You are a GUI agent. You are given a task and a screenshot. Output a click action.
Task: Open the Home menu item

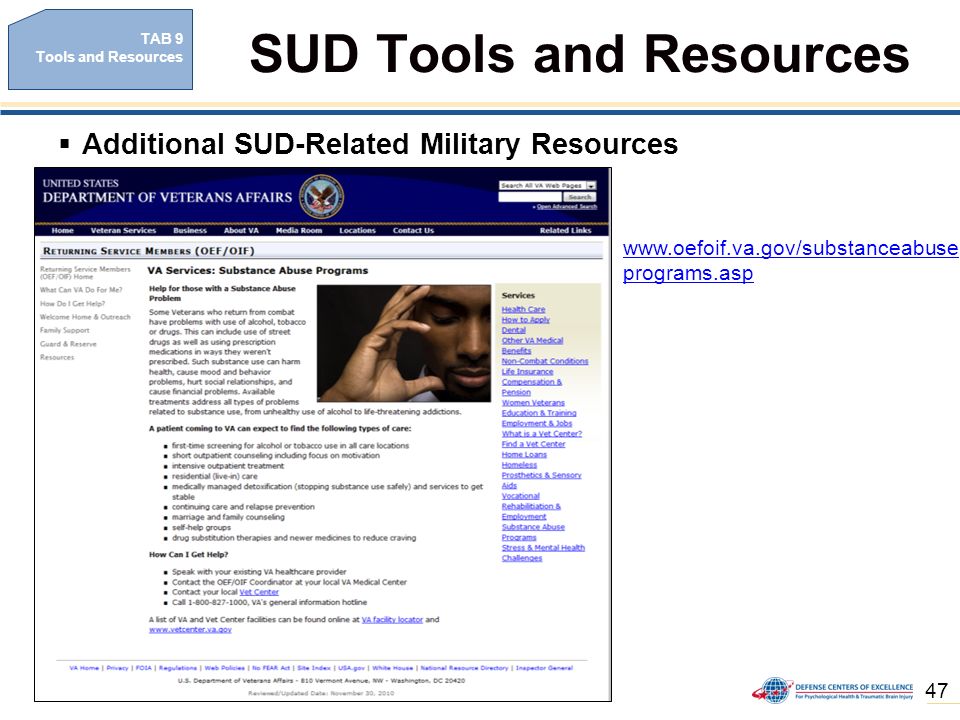tap(62, 231)
